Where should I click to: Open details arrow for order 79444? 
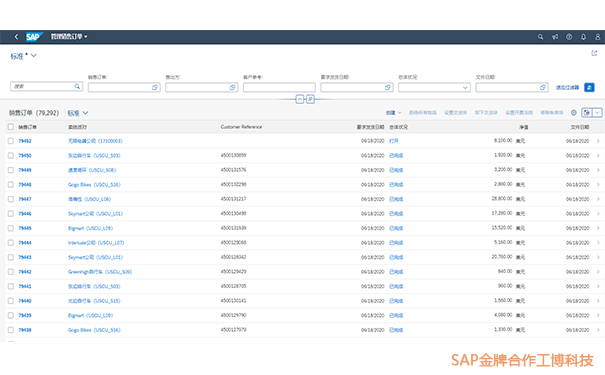point(598,243)
